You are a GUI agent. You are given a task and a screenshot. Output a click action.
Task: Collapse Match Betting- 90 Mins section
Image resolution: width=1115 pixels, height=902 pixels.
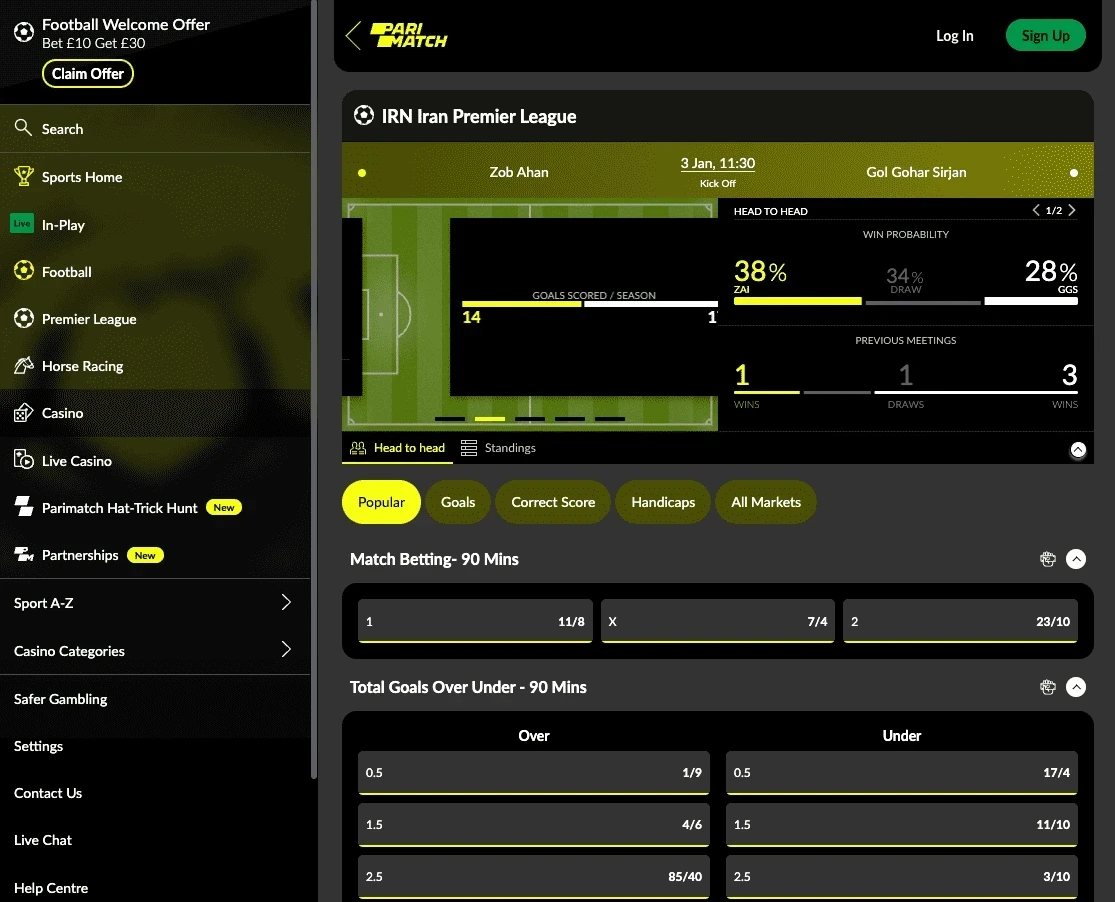click(1076, 559)
